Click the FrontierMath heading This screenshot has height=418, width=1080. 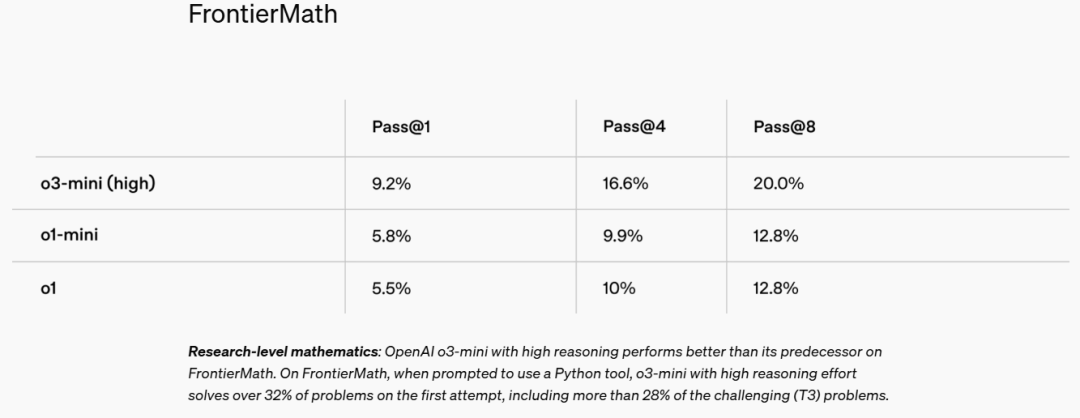pyautogui.click(x=263, y=15)
